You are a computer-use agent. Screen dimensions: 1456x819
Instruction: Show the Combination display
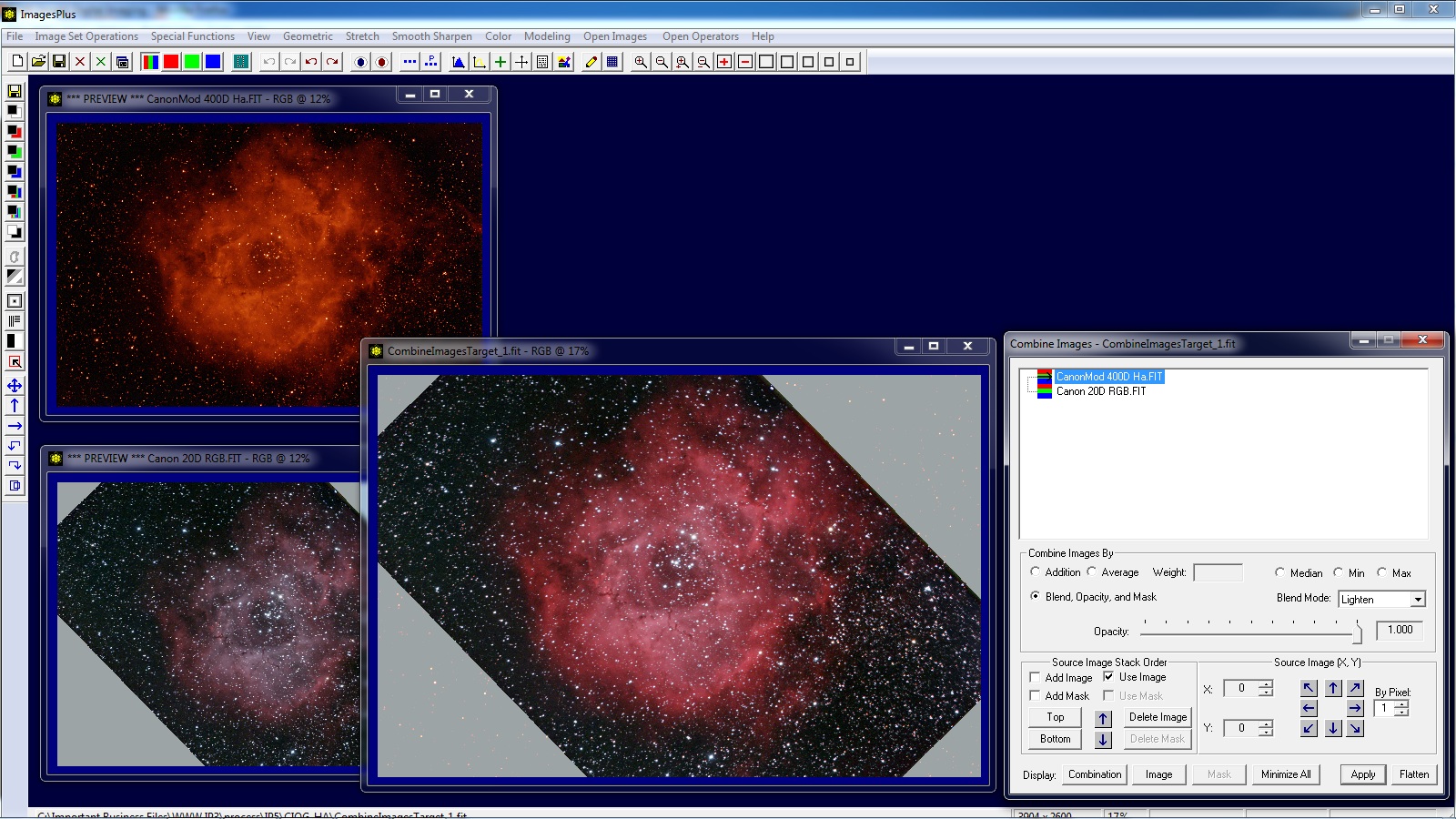(x=1095, y=774)
